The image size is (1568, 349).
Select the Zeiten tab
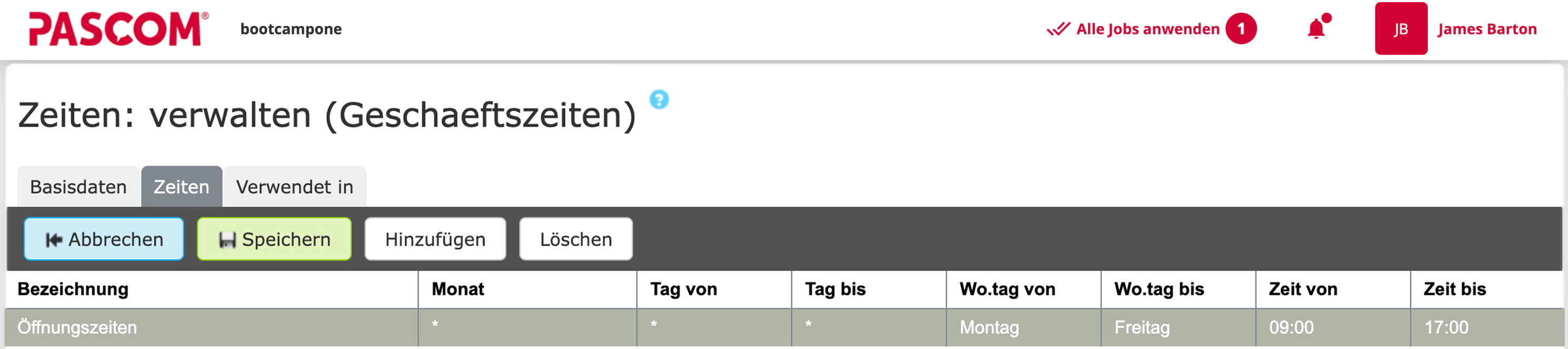click(181, 187)
